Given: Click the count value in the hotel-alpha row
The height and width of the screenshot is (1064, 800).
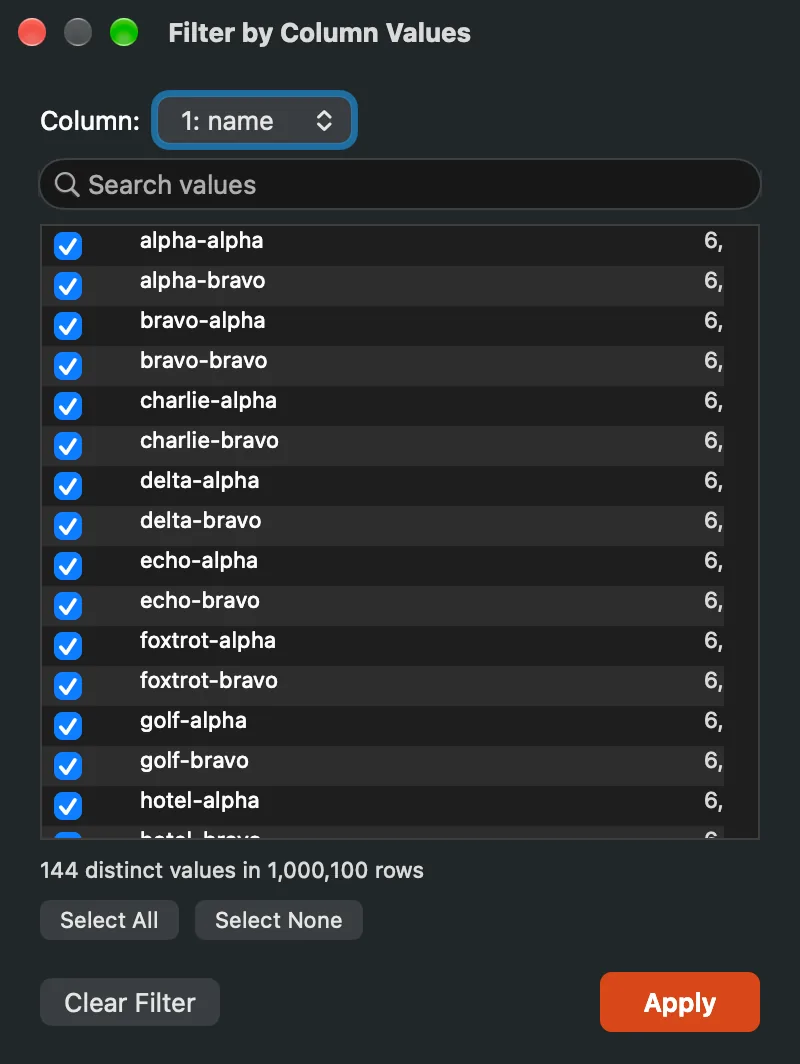Looking at the screenshot, I should 713,802.
